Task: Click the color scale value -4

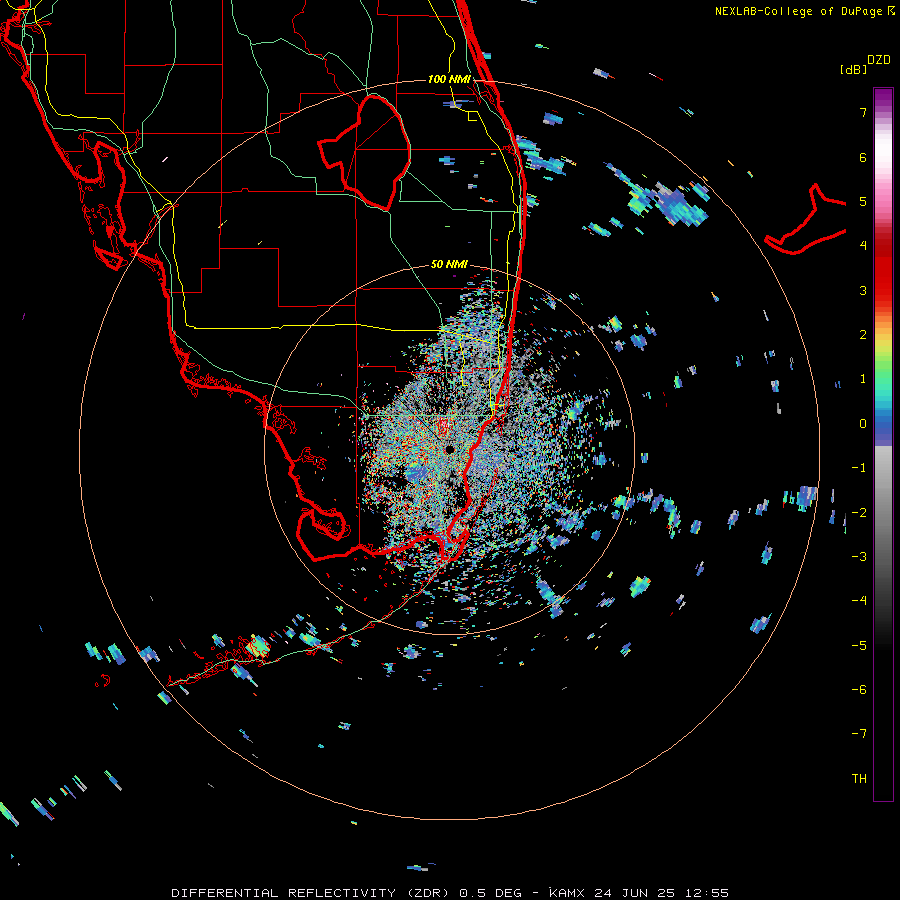Action: [859, 601]
